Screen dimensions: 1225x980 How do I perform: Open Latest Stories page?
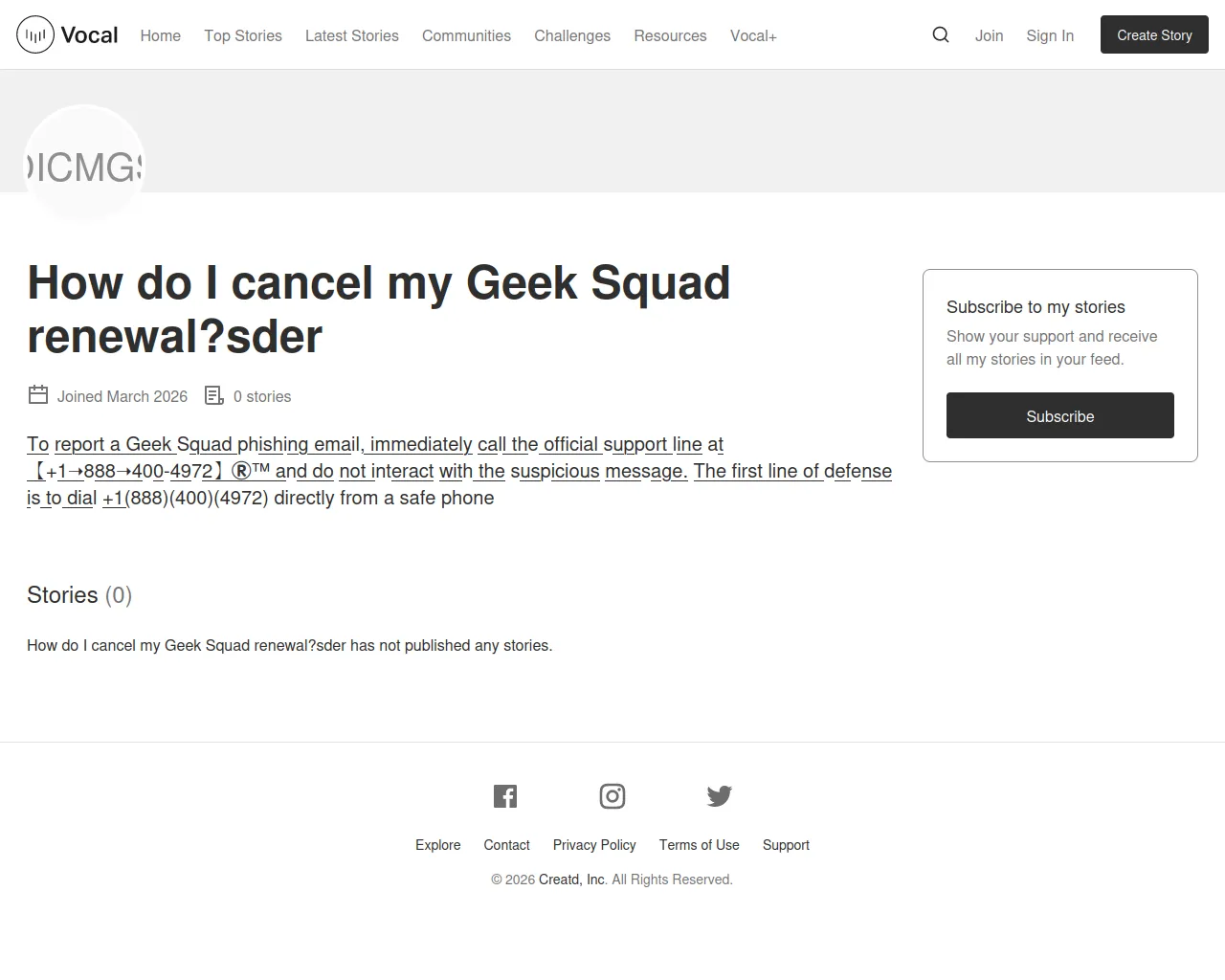tap(352, 35)
